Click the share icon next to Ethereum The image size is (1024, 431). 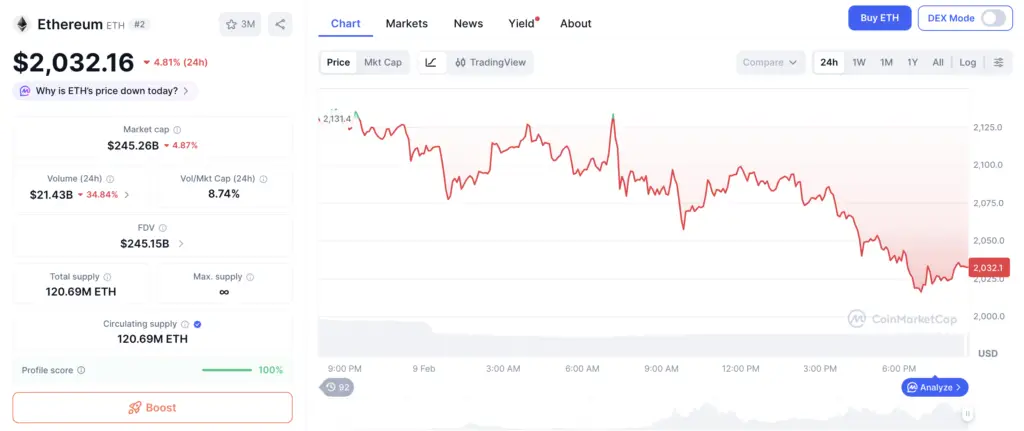click(x=280, y=24)
